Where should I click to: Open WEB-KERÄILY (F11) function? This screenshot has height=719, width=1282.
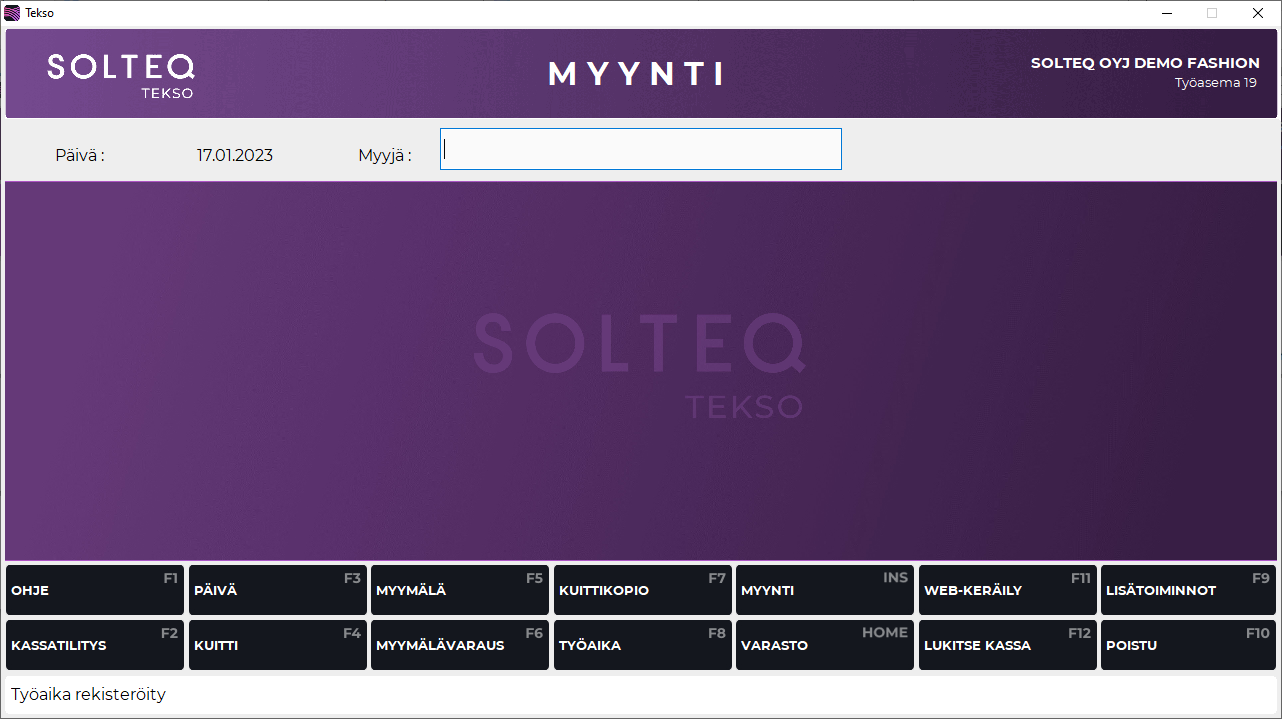pos(1007,590)
